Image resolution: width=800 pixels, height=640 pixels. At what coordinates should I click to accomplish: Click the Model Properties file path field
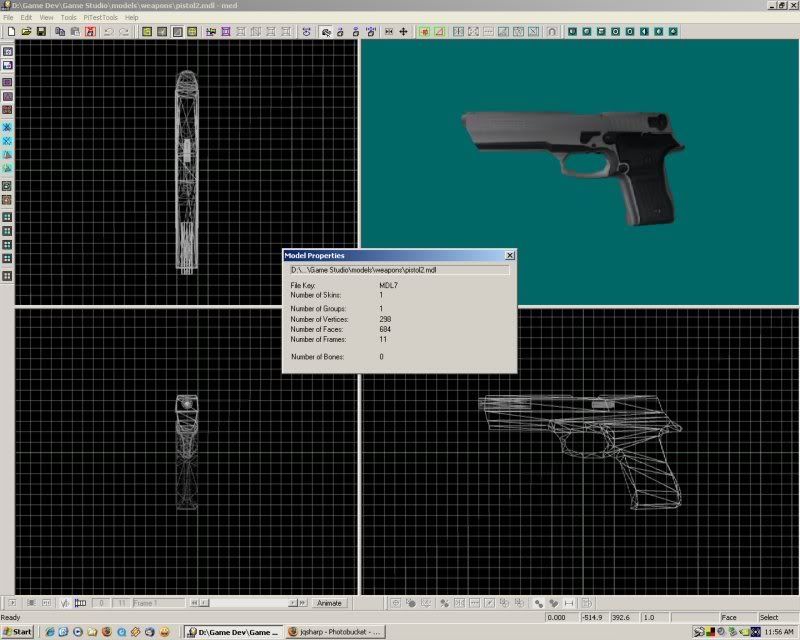399,270
